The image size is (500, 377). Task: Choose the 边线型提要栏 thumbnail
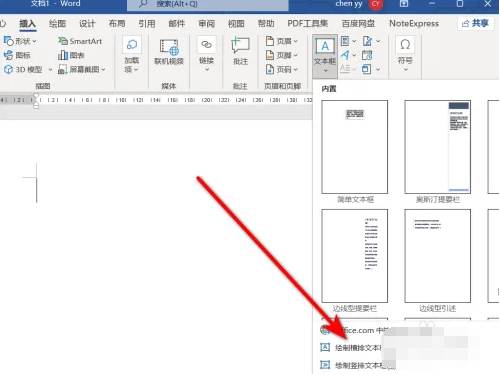coord(355,256)
